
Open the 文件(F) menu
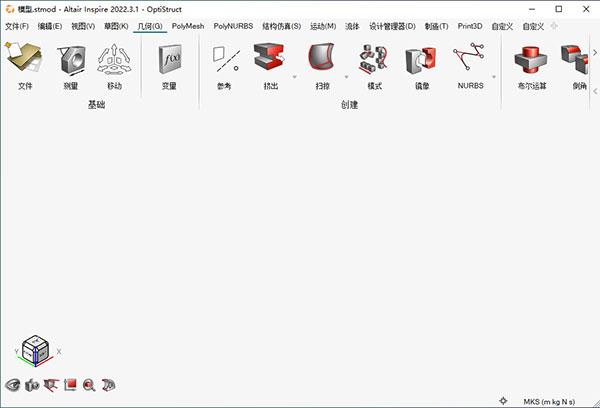click(17, 25)
